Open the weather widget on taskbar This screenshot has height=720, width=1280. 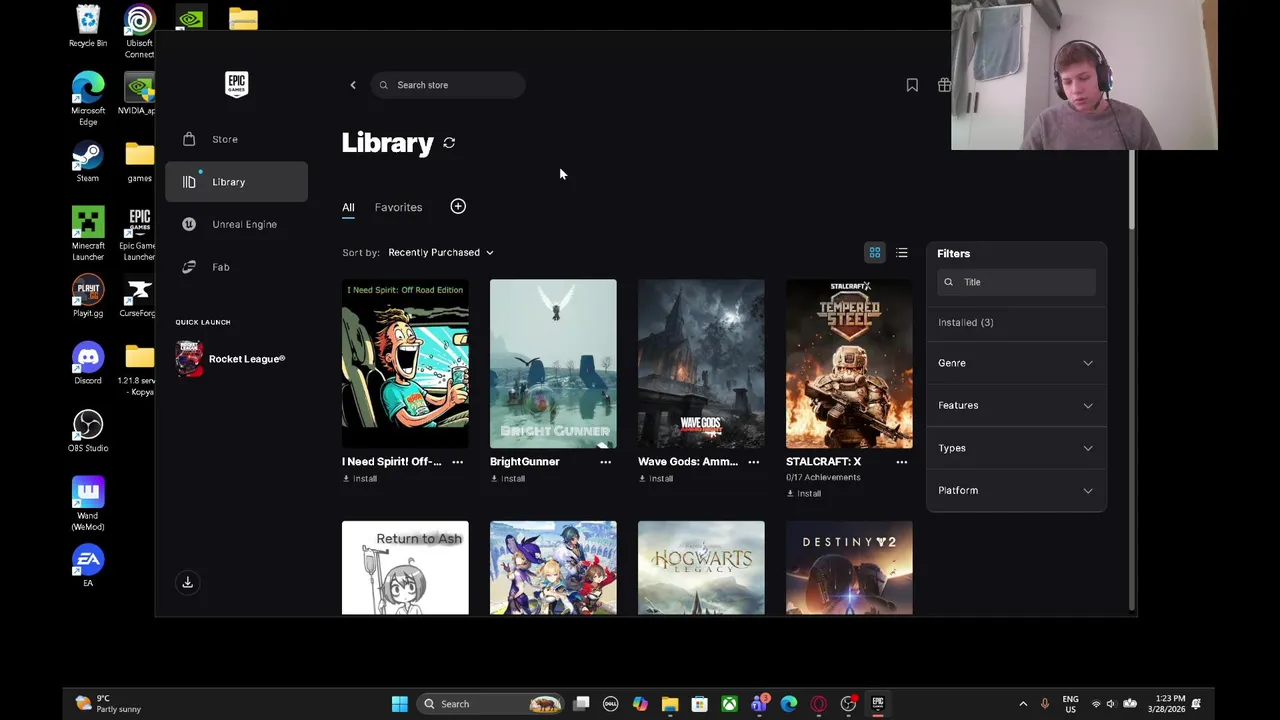[108, 704]
